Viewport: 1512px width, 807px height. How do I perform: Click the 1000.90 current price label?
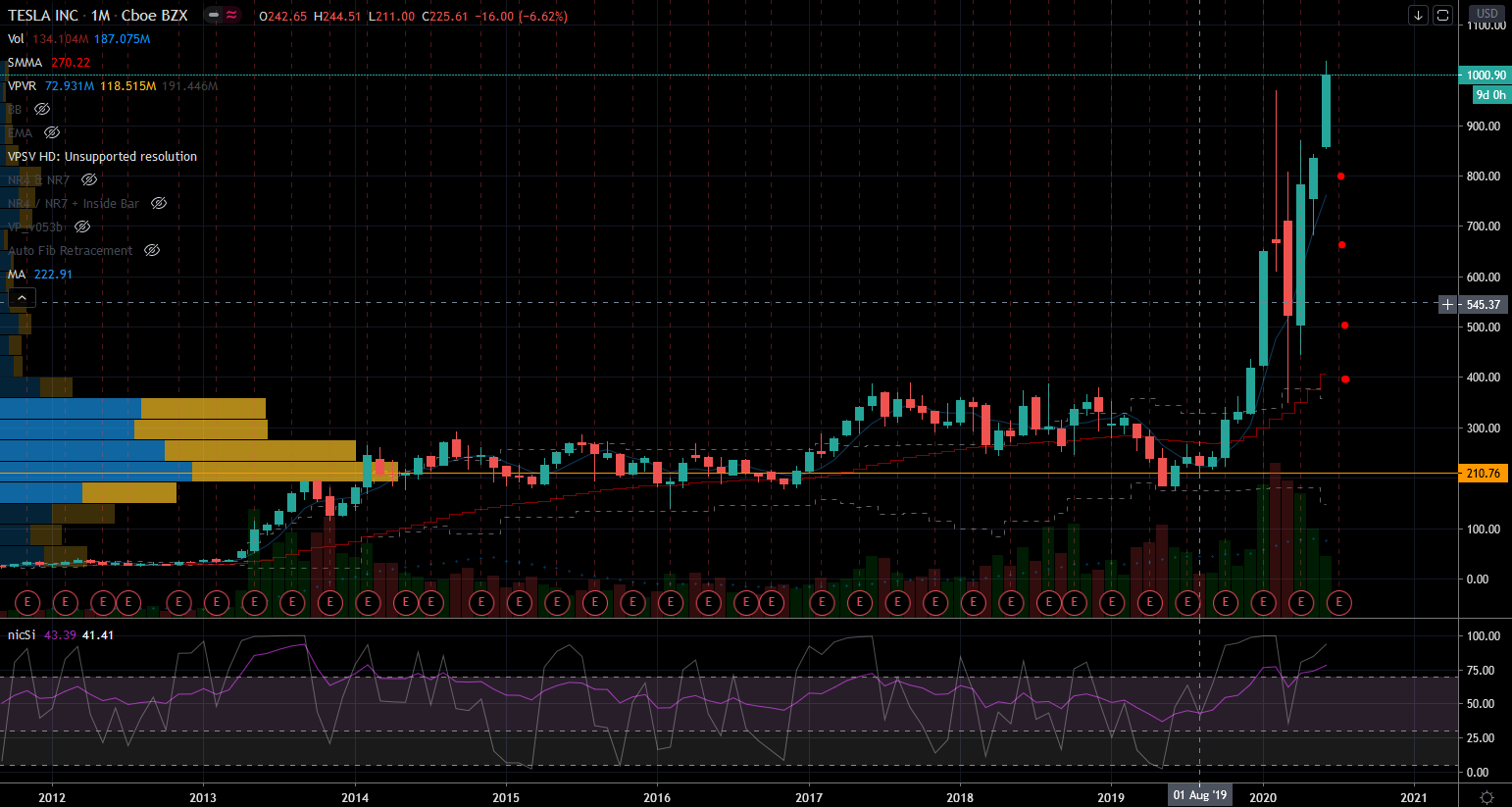coord(1486,75)
